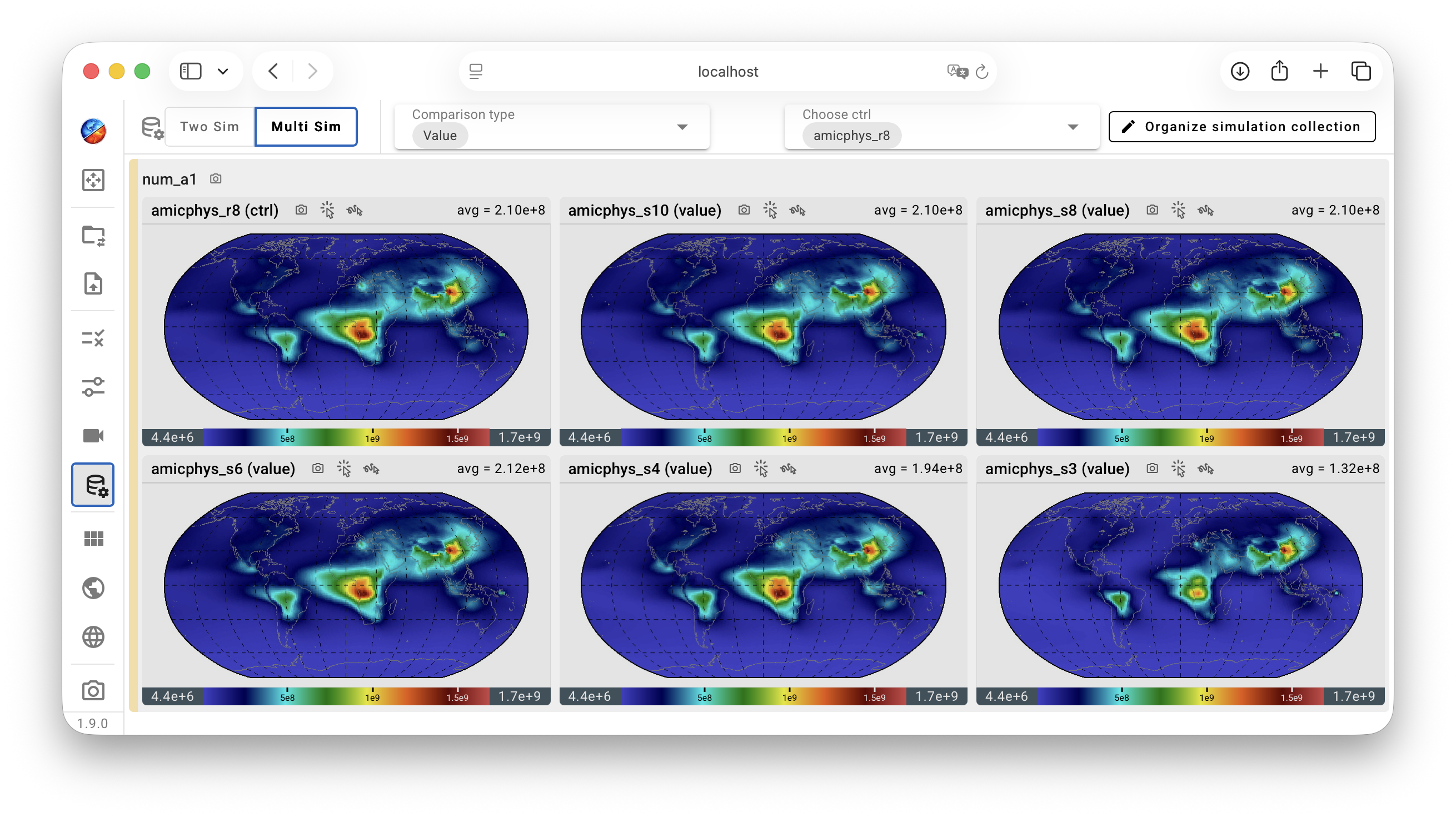Click the 1.7e+9 maximum value on amicphys_s6 colorbar
Screen dimensions: 1456x817
tap(520, 696)
